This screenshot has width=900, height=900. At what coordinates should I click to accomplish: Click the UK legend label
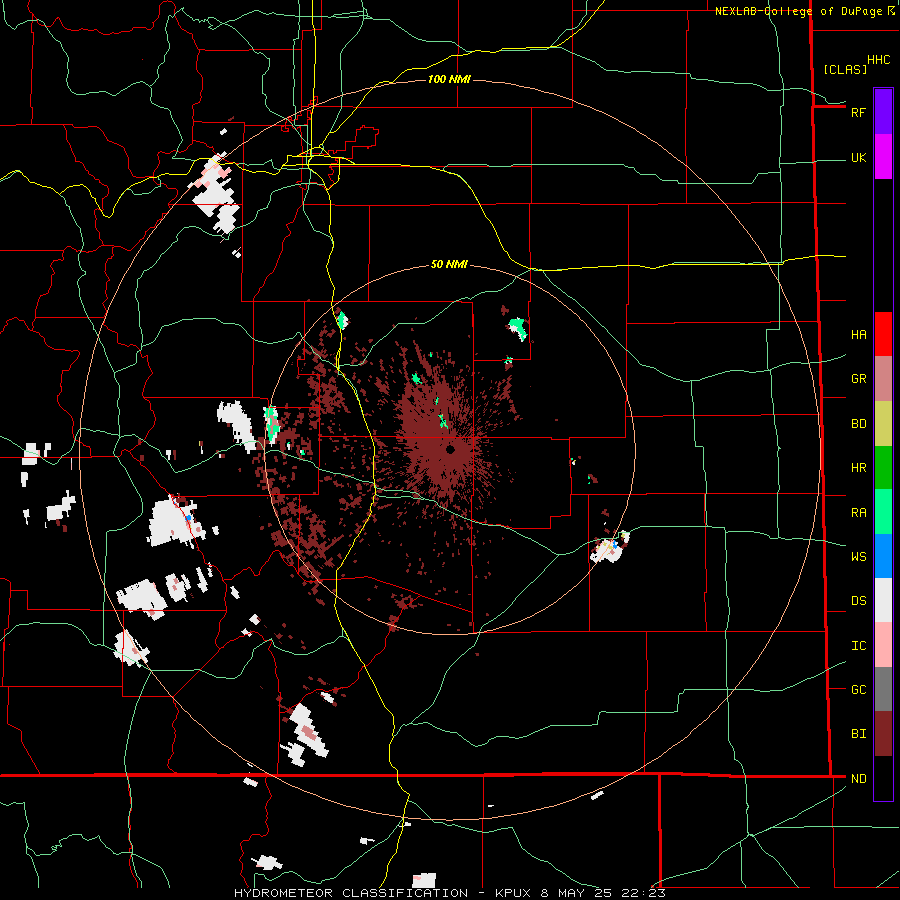[x=858, y=158]
